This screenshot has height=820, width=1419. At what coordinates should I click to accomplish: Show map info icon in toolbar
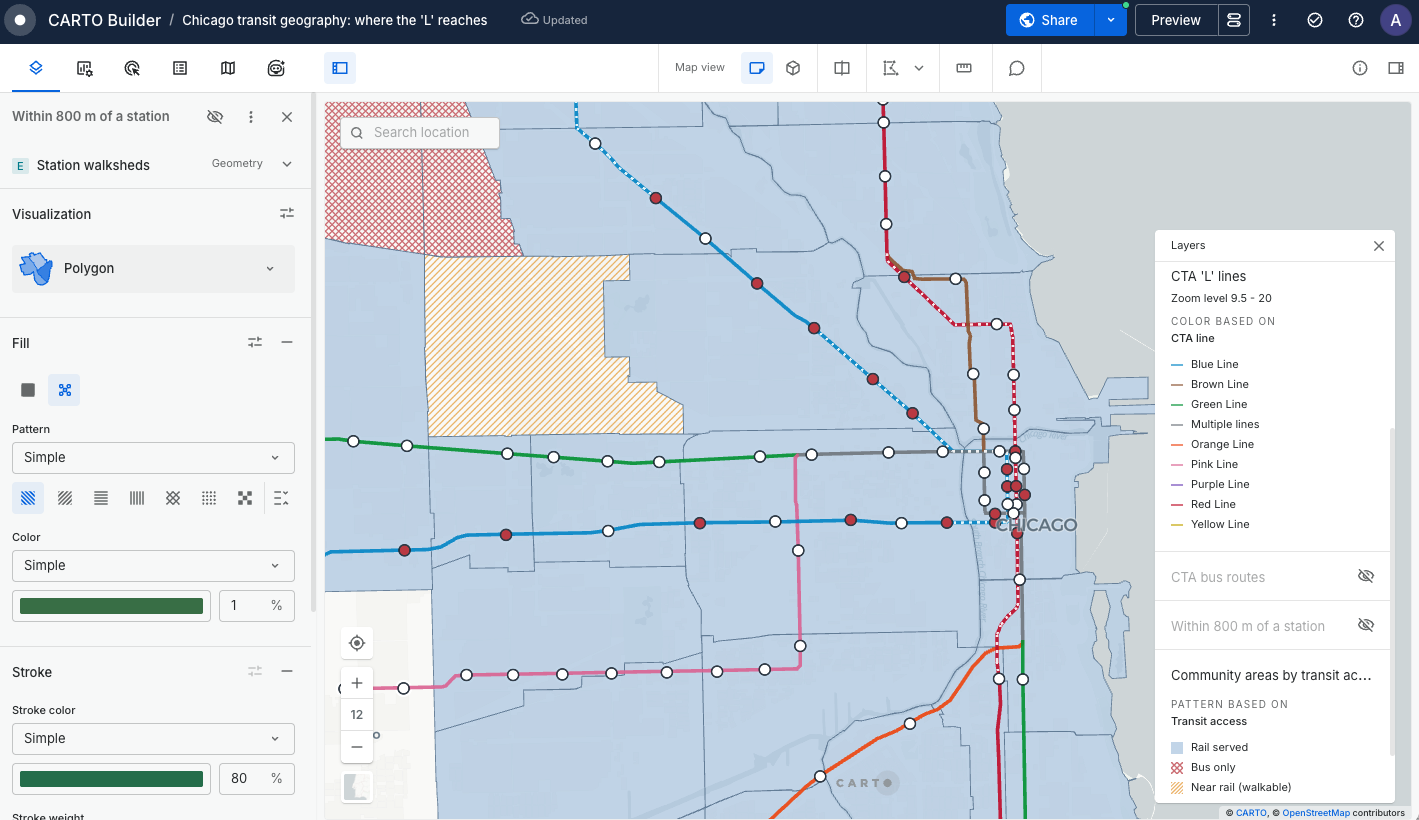point(1360,68)
